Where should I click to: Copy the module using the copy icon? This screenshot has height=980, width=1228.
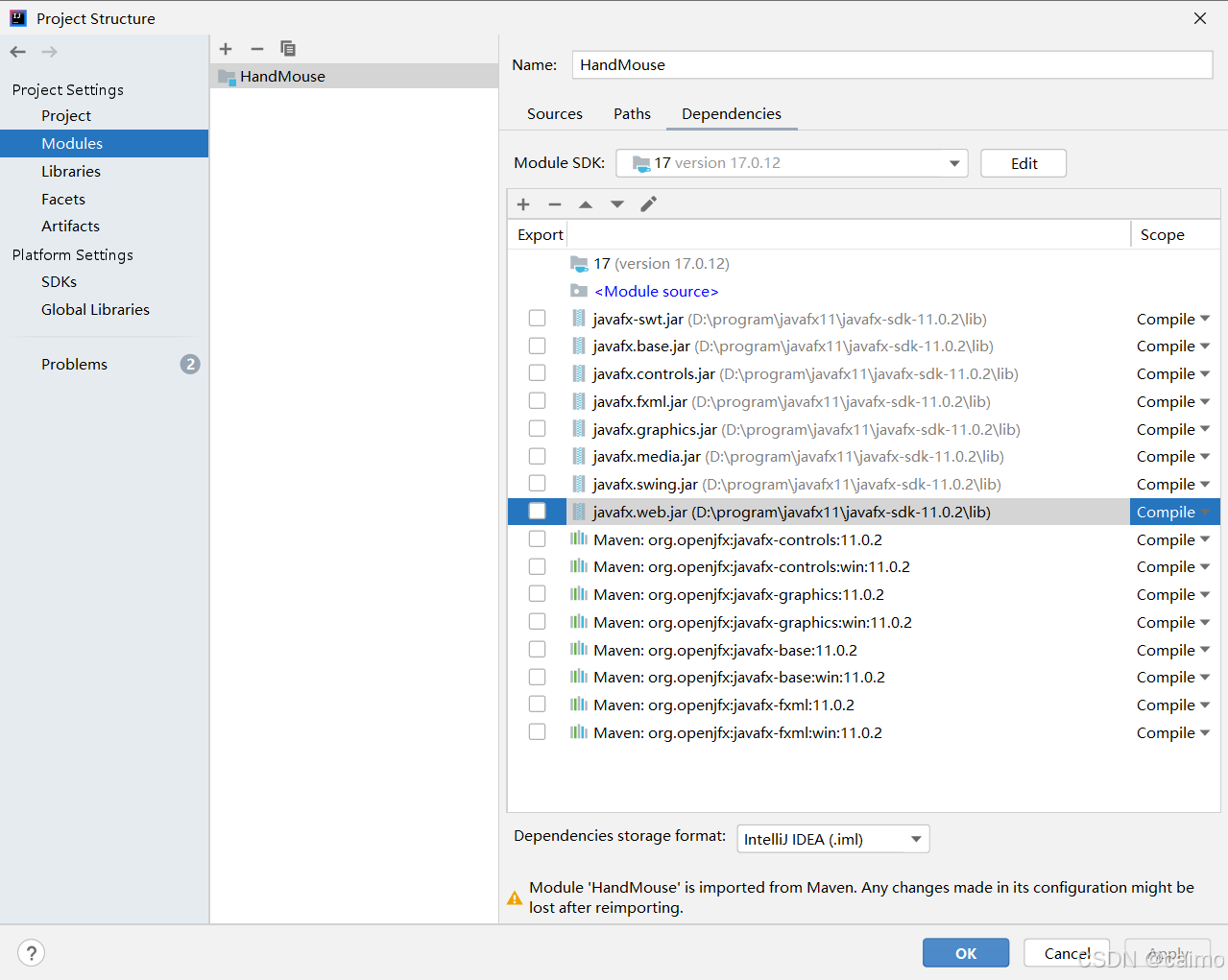click(x=288, y=49)
